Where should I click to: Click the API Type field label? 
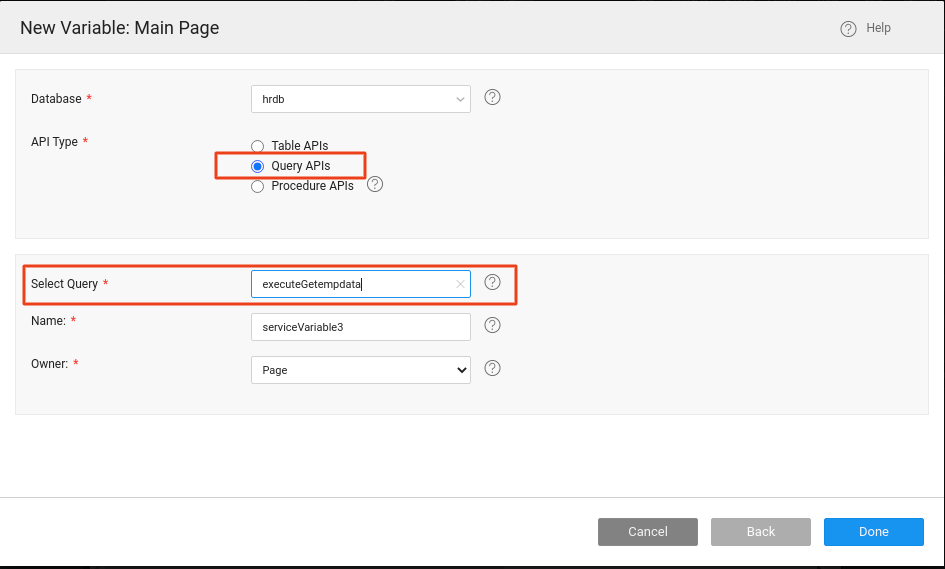coord(54,142)
